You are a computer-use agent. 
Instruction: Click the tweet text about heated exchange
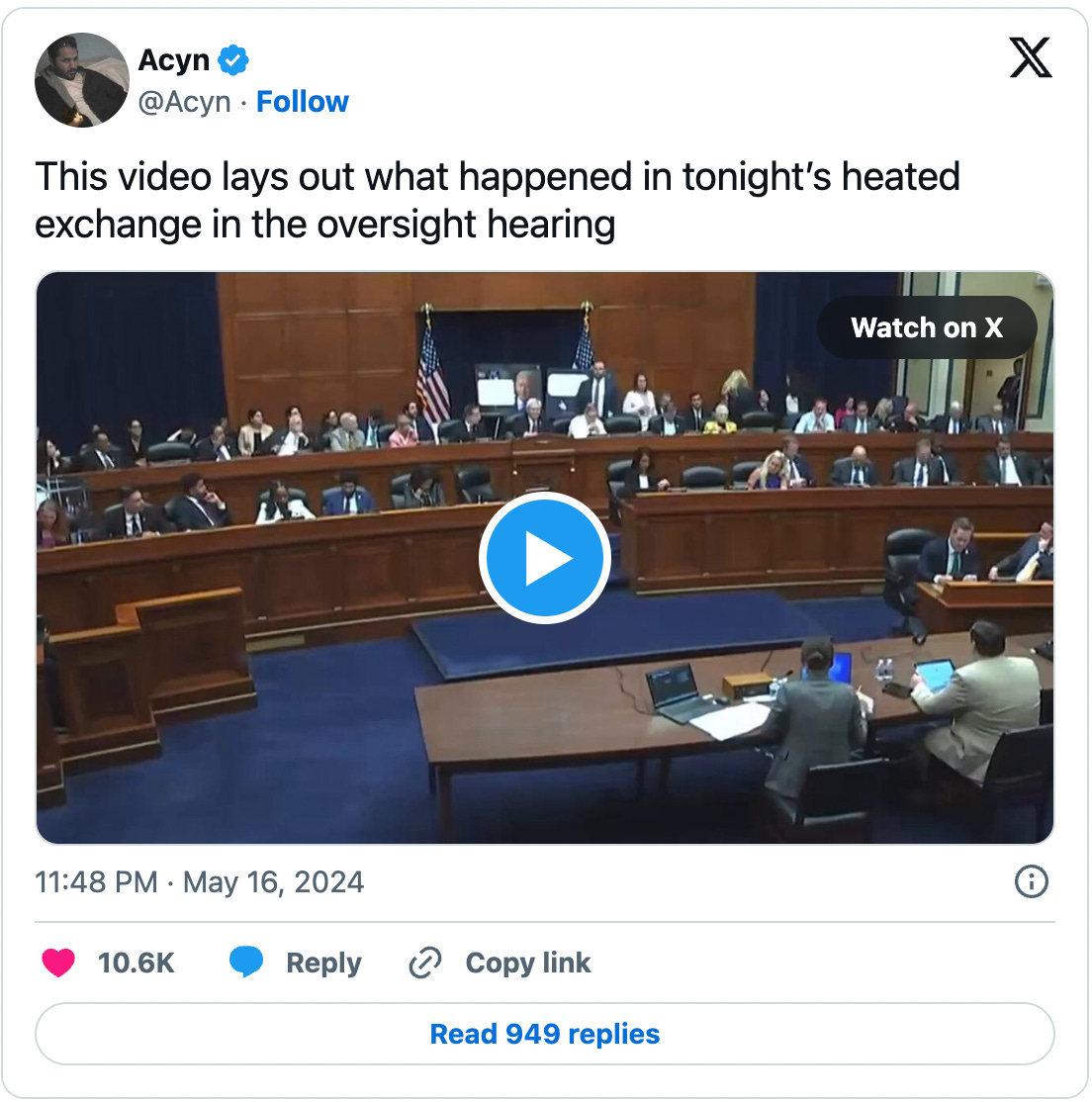[x=497, y=200]
